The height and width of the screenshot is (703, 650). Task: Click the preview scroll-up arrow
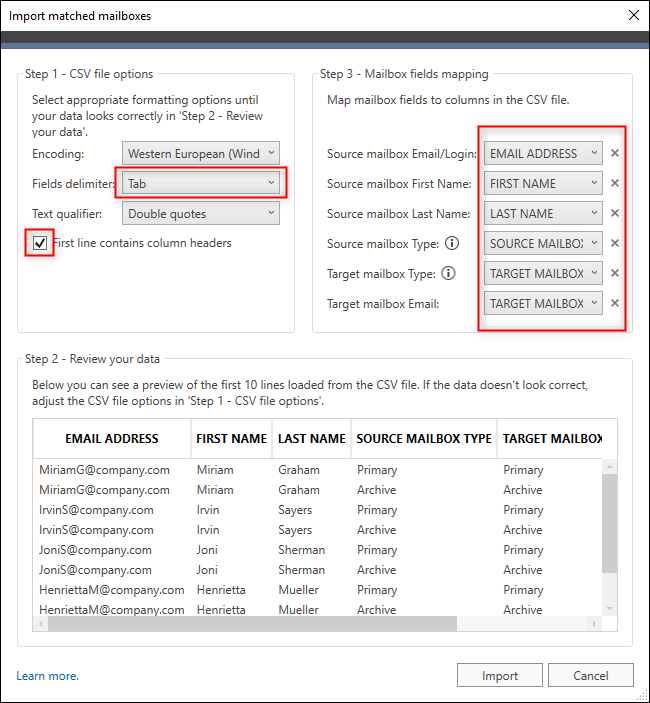(609, 467)
